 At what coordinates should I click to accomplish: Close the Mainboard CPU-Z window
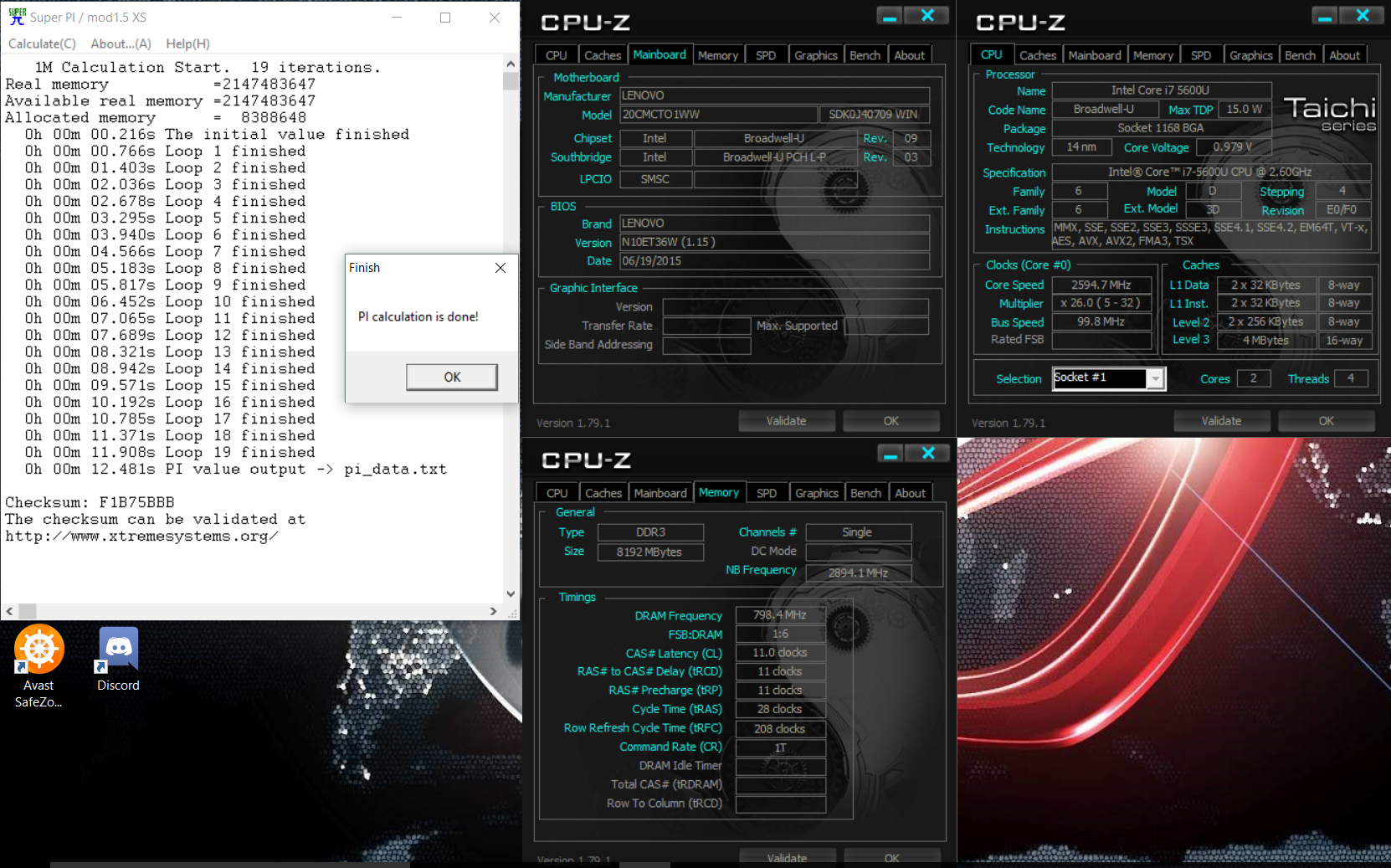click(927, 16)
